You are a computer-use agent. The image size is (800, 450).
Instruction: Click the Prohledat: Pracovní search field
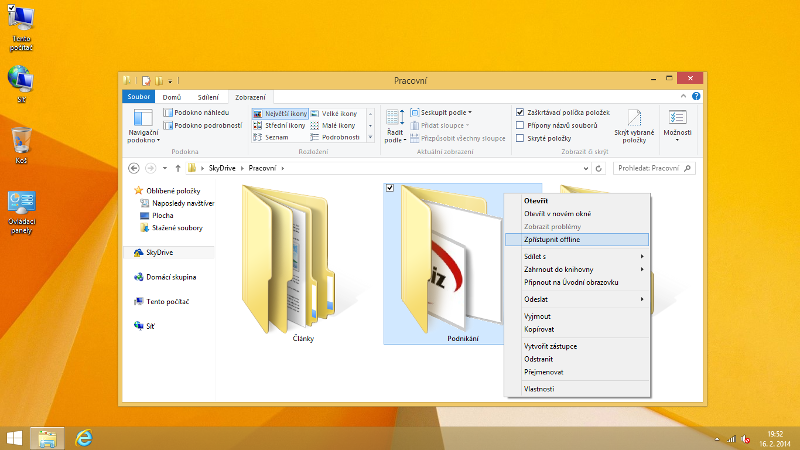pyautogui.click(x=652, y=168)
